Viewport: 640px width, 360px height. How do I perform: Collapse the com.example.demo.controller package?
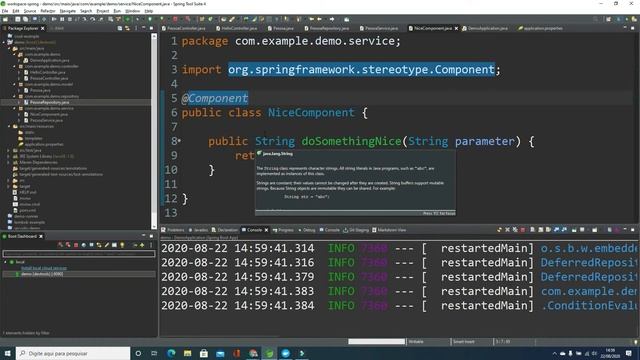pyautogui.click(x=14, y=66)
